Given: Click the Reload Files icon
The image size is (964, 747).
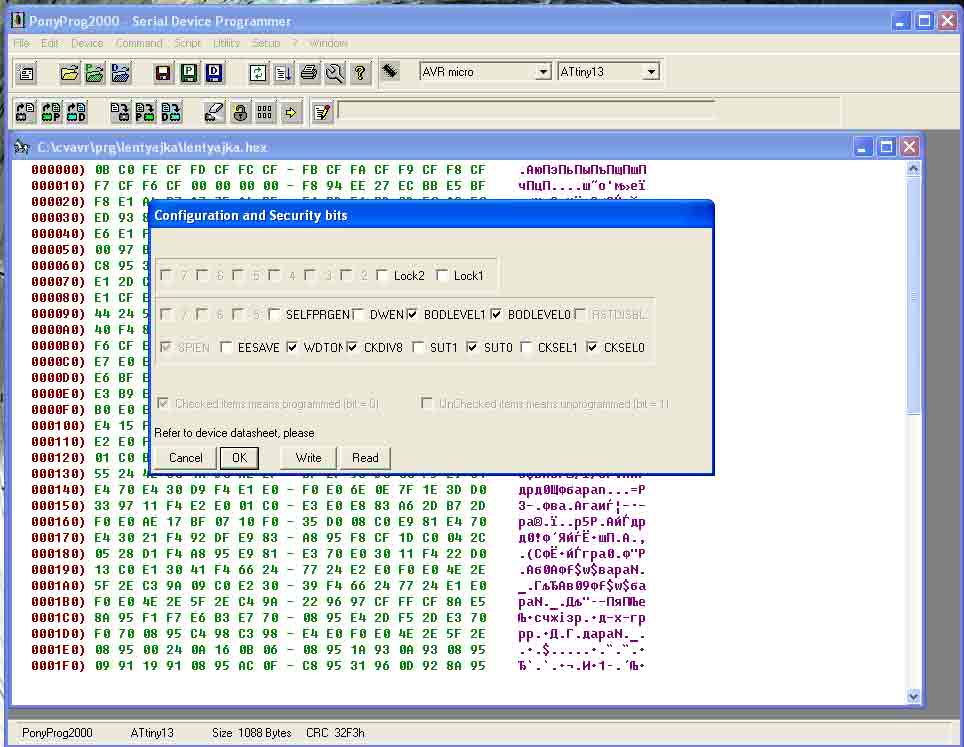Looking at the screenshot, I should (x=258, y=72).
